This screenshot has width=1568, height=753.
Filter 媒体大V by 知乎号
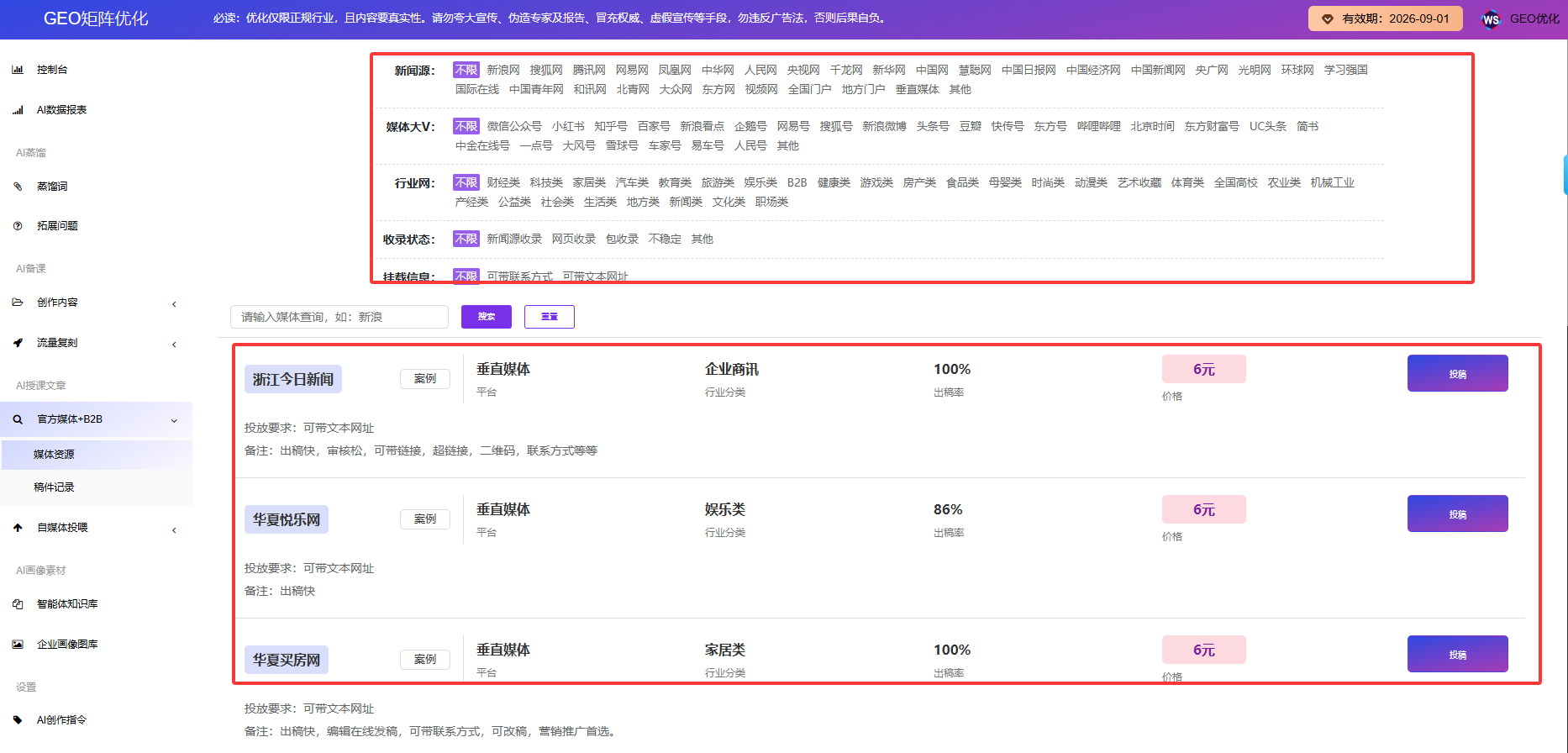pyautogui.click(x=611, y=126)
